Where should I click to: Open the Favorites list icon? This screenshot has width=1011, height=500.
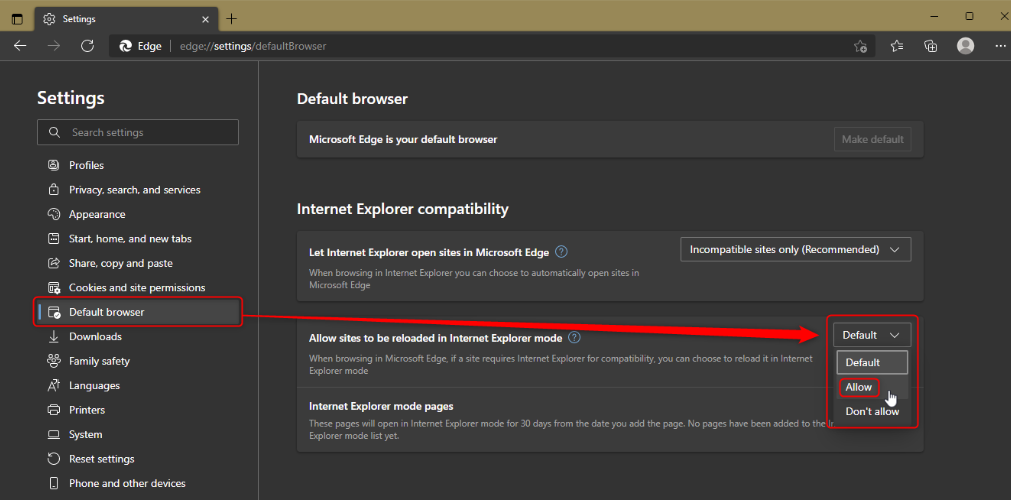click(897, 46)
